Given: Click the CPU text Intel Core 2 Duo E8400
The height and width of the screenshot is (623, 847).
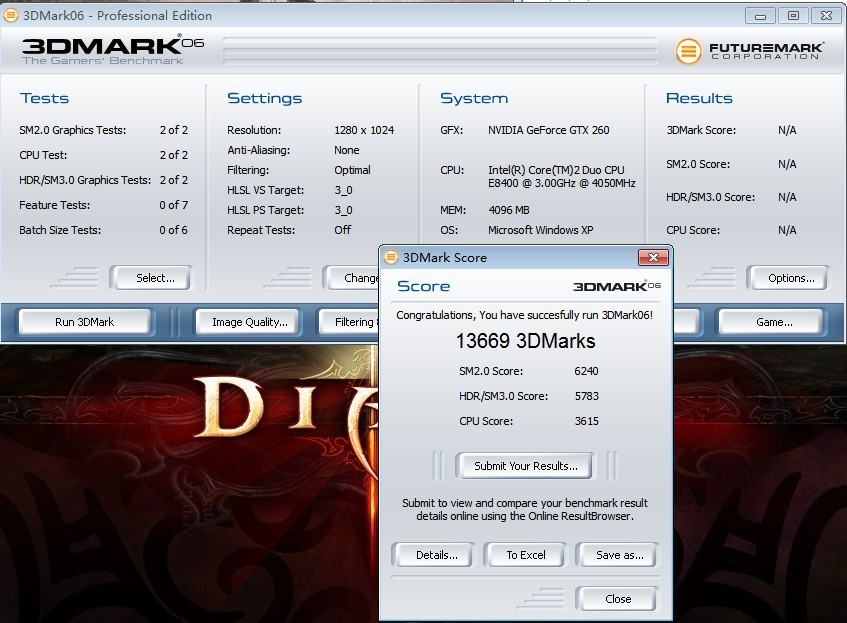Looking at the screenshot, I should point(561,177).
